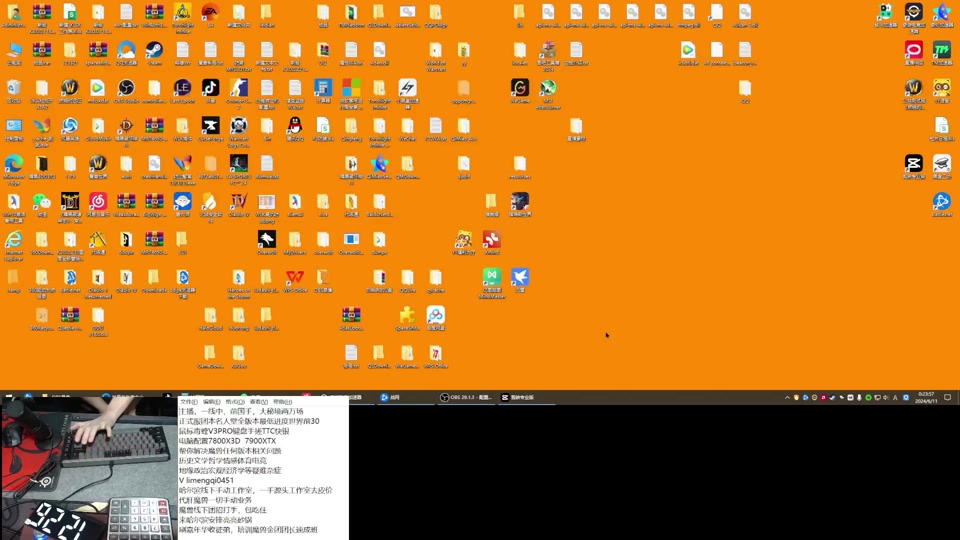Open the This PC desktop icon
Viewport: 960px width, 540px height.
point(13,50)
